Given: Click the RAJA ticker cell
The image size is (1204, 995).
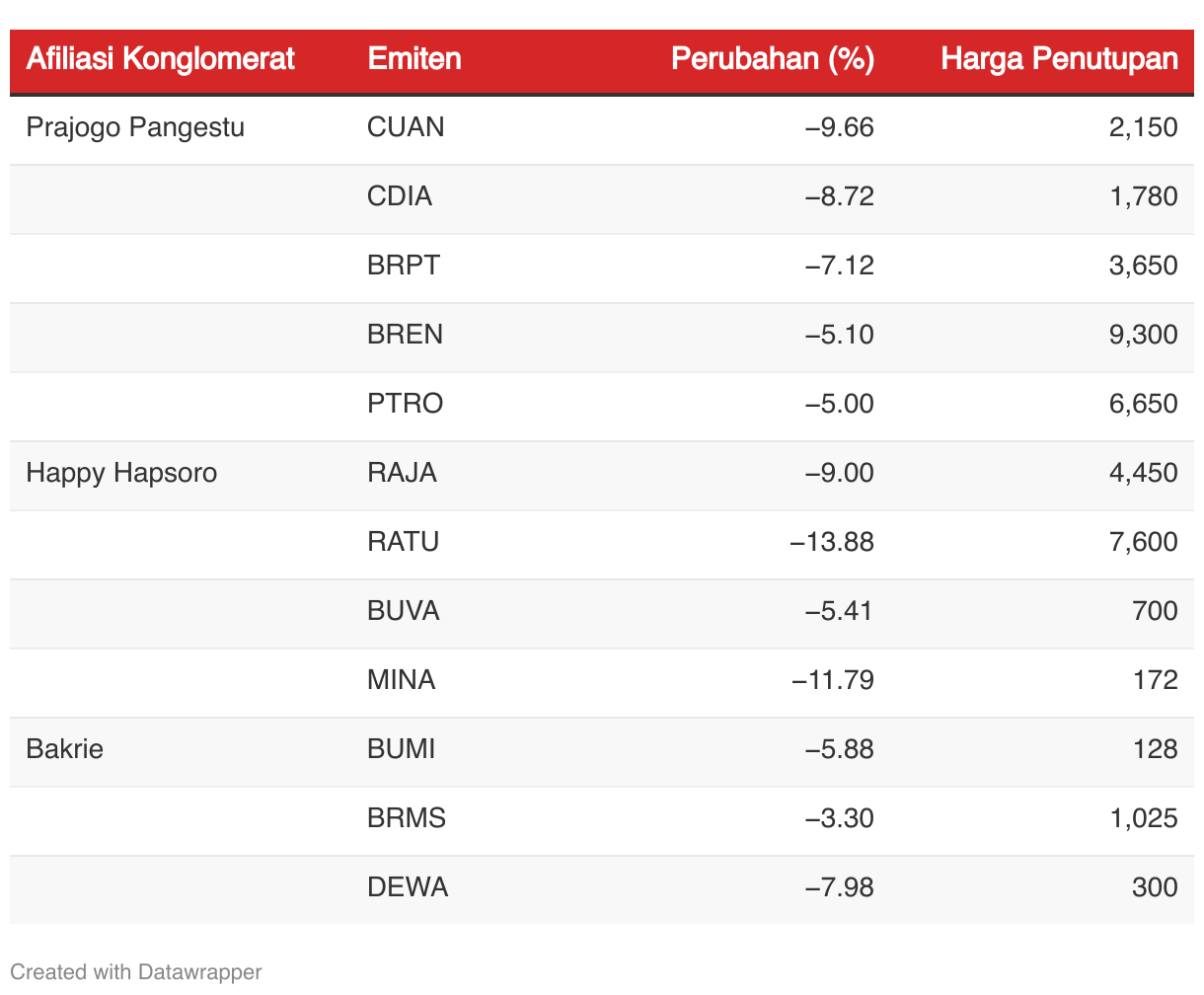Looking at the screenshot, I should click(x=402, y=473).
